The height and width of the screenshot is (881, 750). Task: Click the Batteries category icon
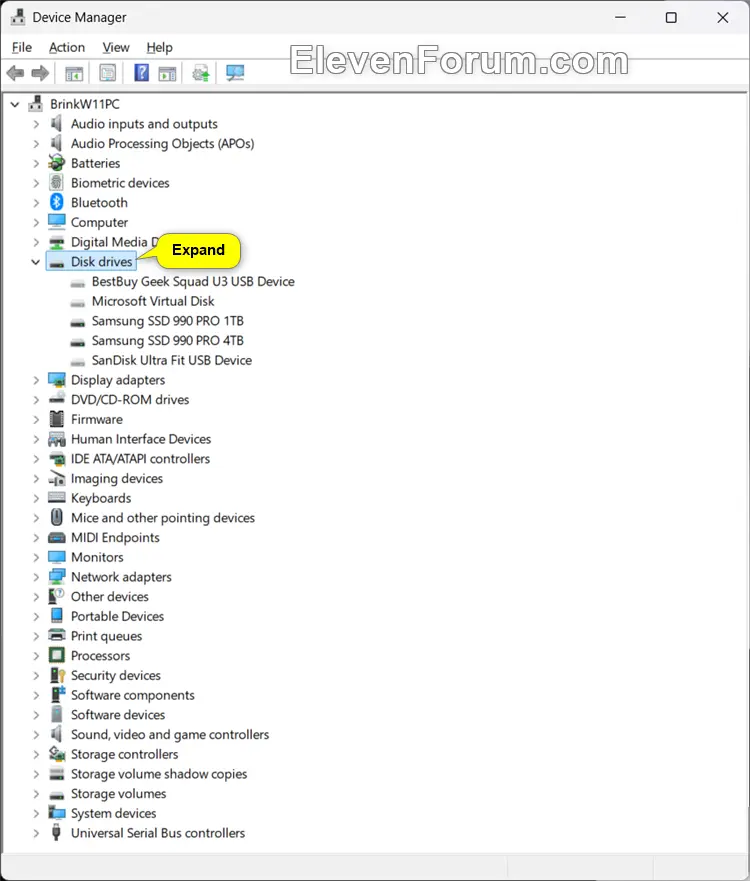click(x=57, y=163)
